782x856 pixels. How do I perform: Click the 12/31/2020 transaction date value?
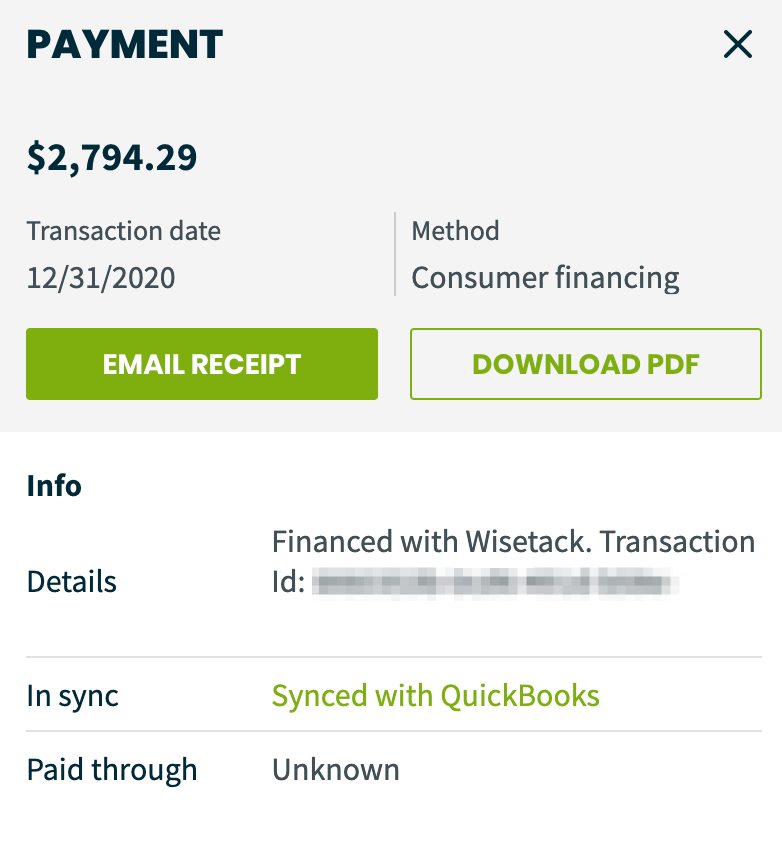tap(101, 278)
